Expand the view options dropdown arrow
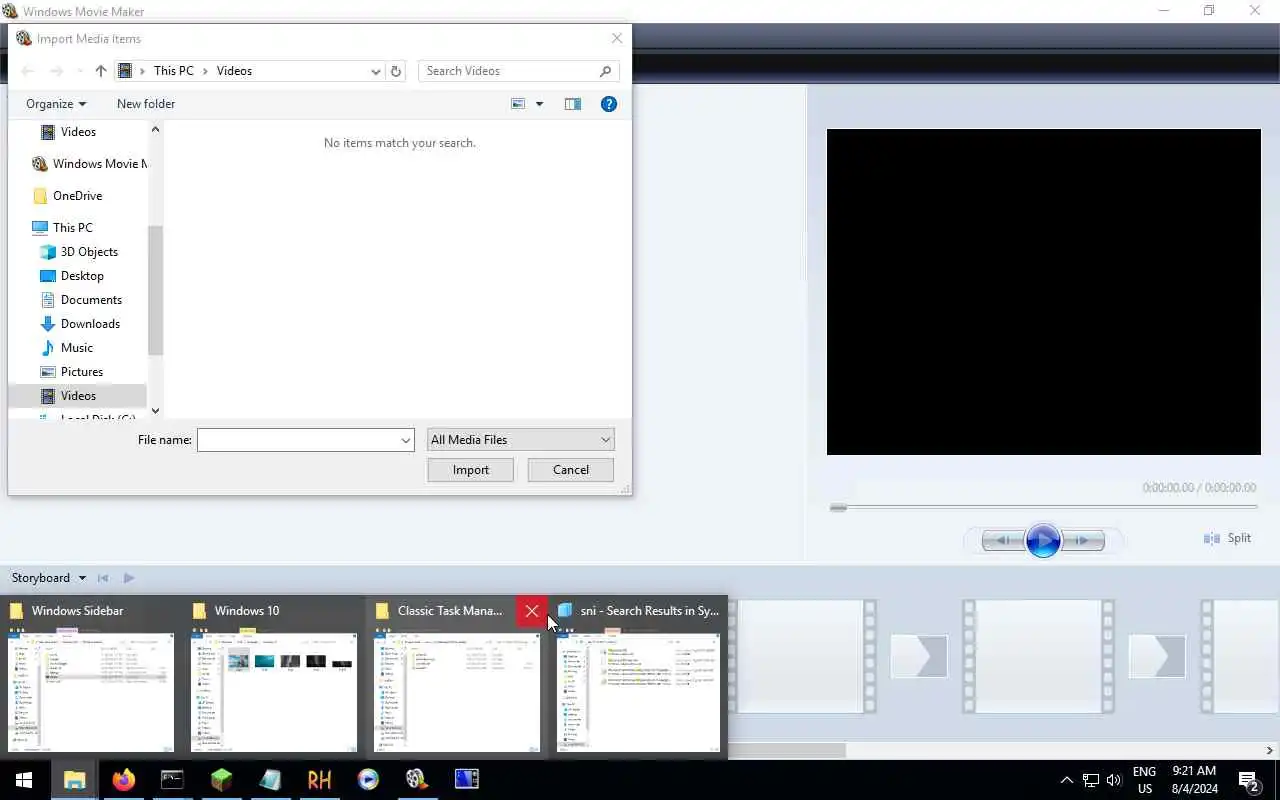This screenshot has height=800, width=1280. (x=540, y=104)
